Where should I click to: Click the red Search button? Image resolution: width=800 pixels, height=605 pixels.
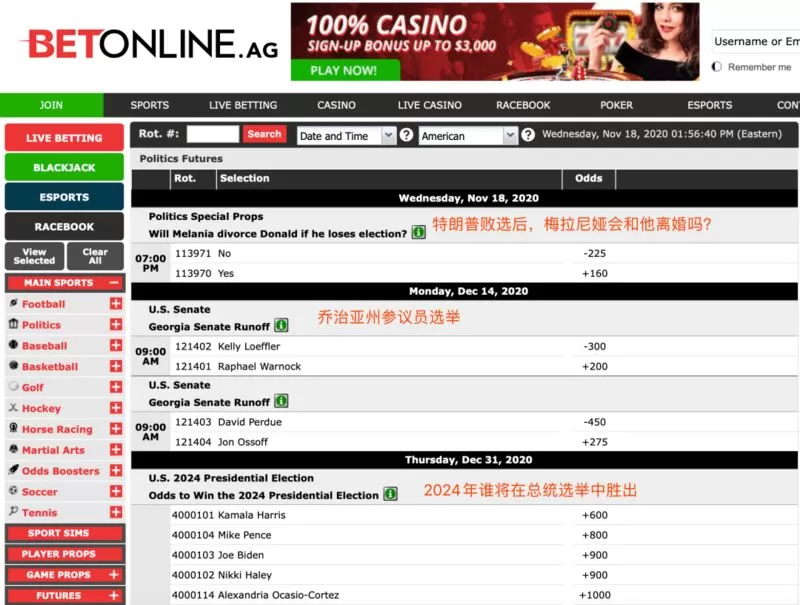click(x=264, y=134)
